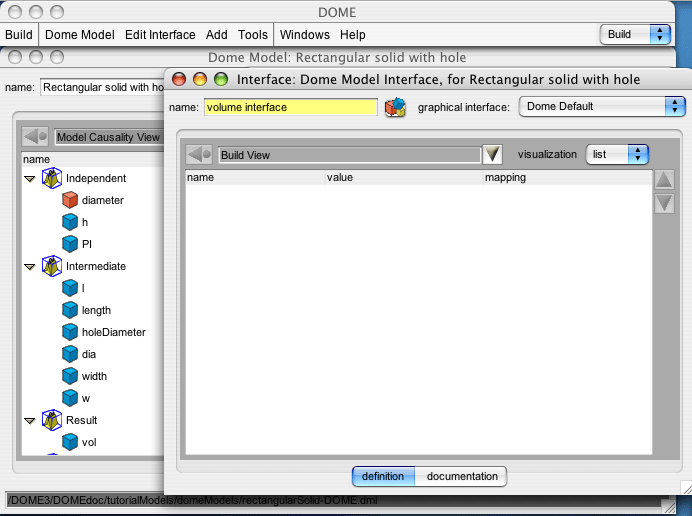This screenshot has height=516, width=692.
Task: Click the name column header in interface table
Action: [x=255, y=177]
